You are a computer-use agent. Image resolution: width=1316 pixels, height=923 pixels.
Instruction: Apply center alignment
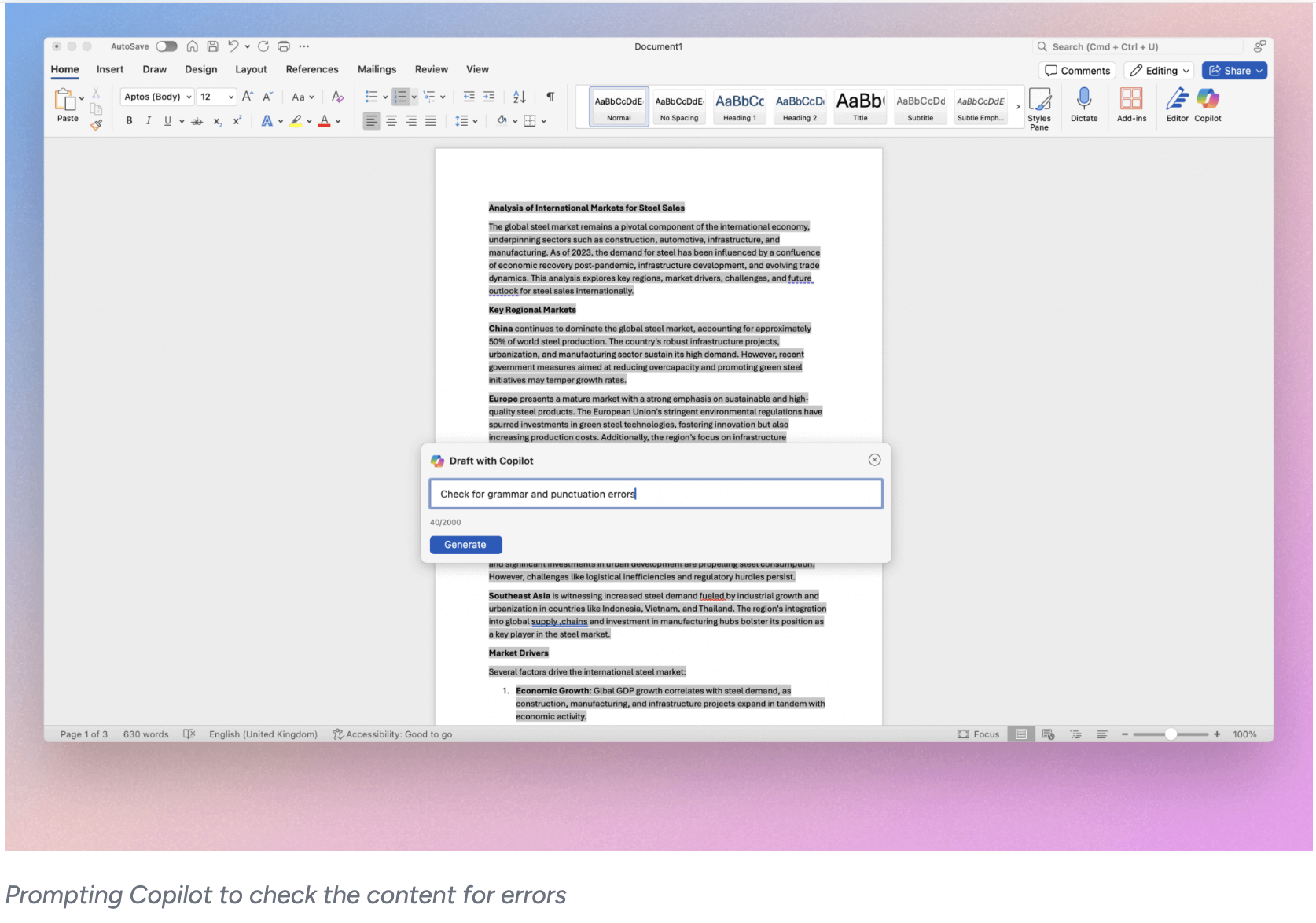391,120
